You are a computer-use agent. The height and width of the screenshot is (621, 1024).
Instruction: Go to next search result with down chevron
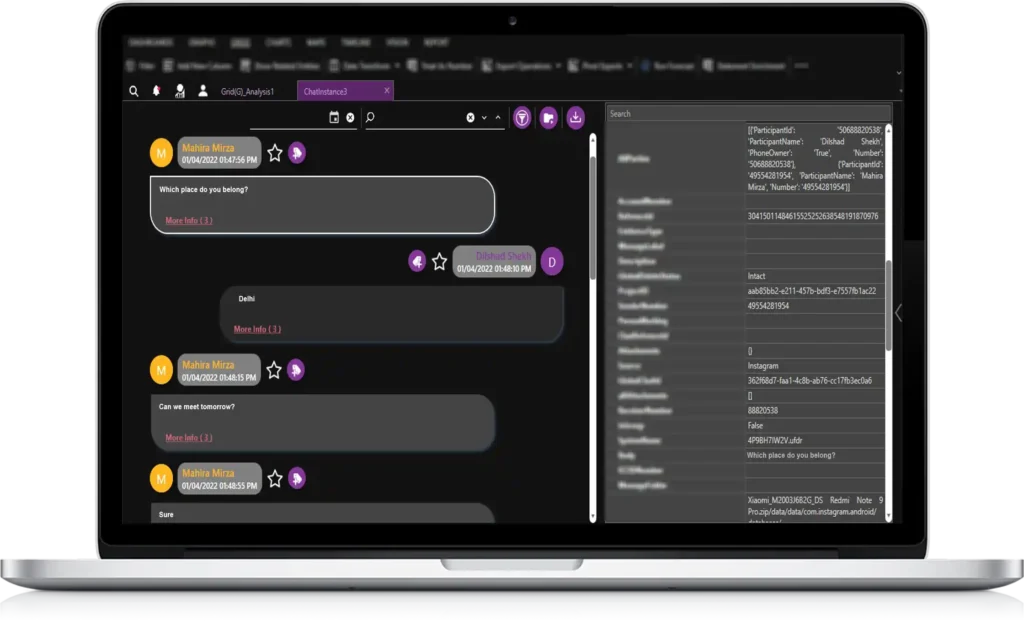[484, 118]
